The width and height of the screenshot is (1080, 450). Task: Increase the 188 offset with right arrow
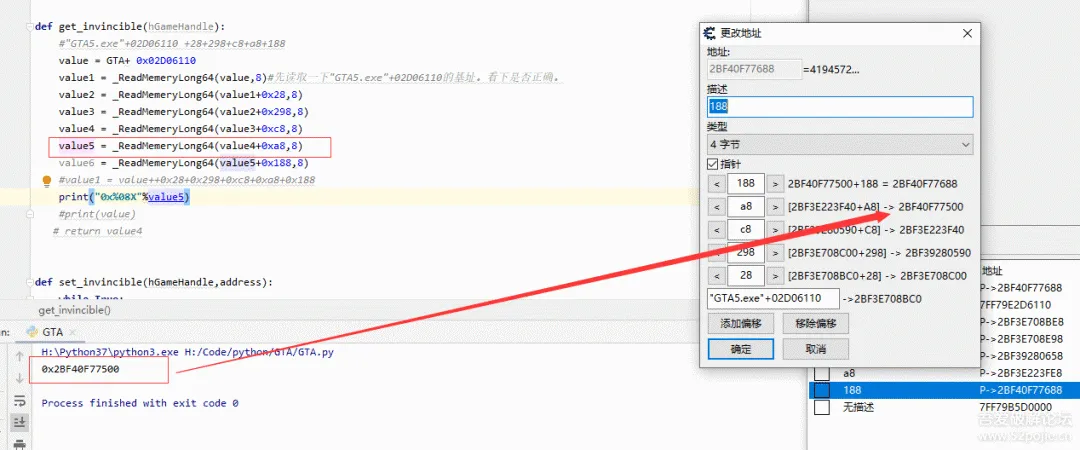click(x=775, y=184)
